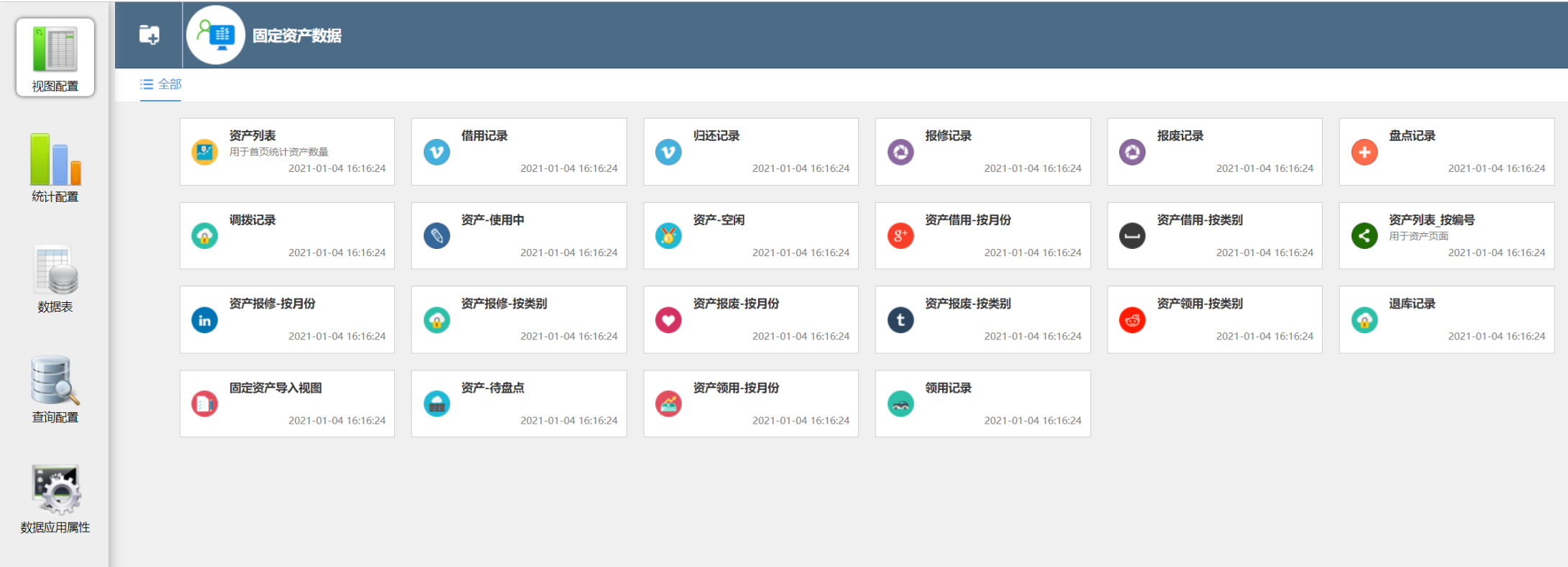Click the 资产-空闲 medal icon
Viewport: 1568px width, 567px height.
668,236
